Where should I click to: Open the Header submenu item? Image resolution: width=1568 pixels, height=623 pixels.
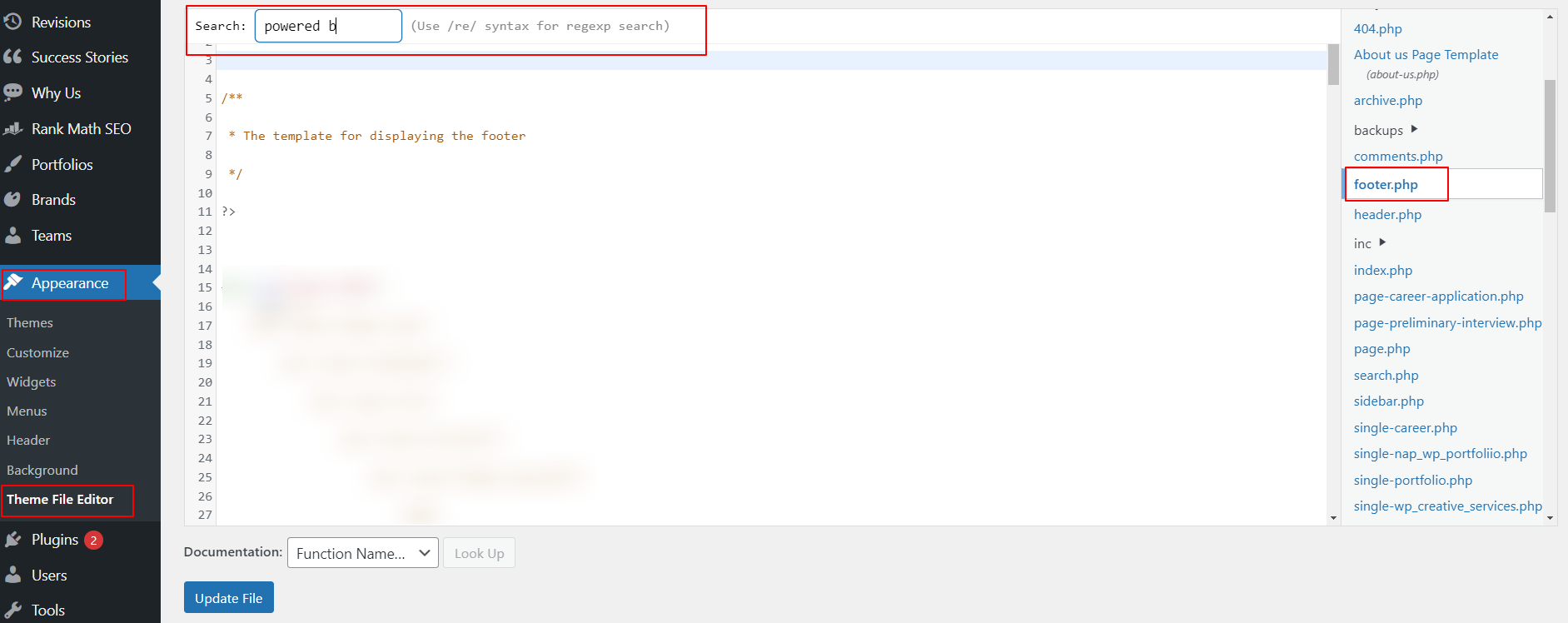[x=28, y=440]
